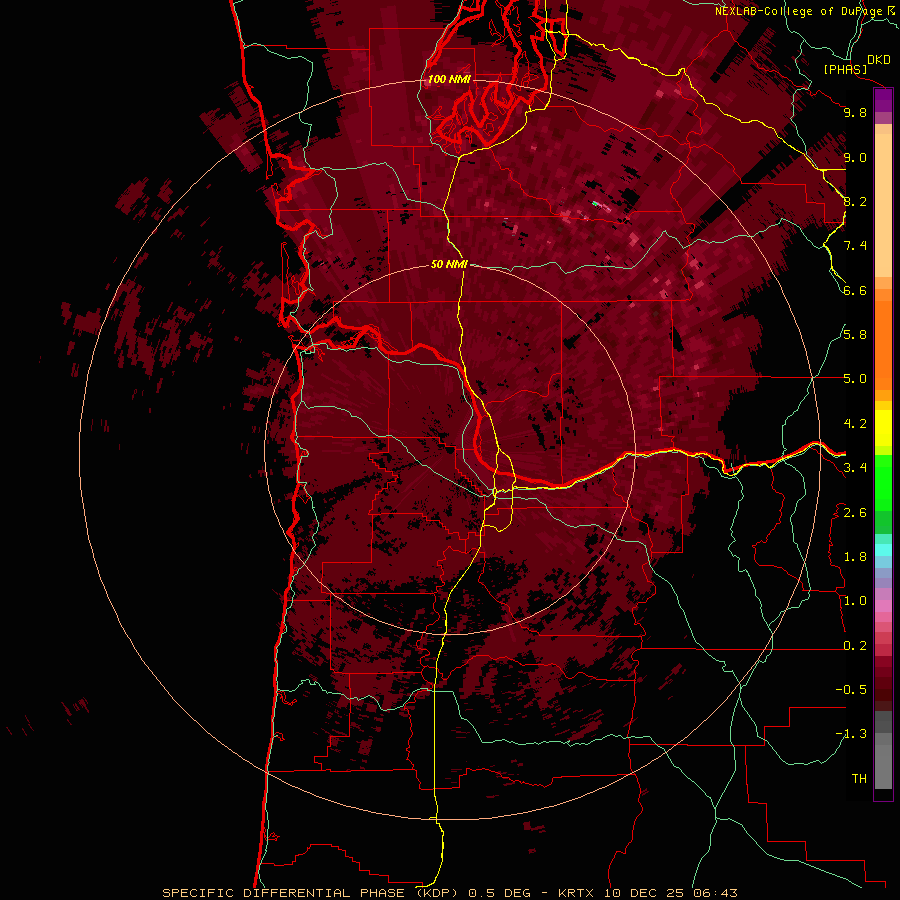Select the 8.2 value on the scale
Screen dimensions: 900x900
[855, 201]
